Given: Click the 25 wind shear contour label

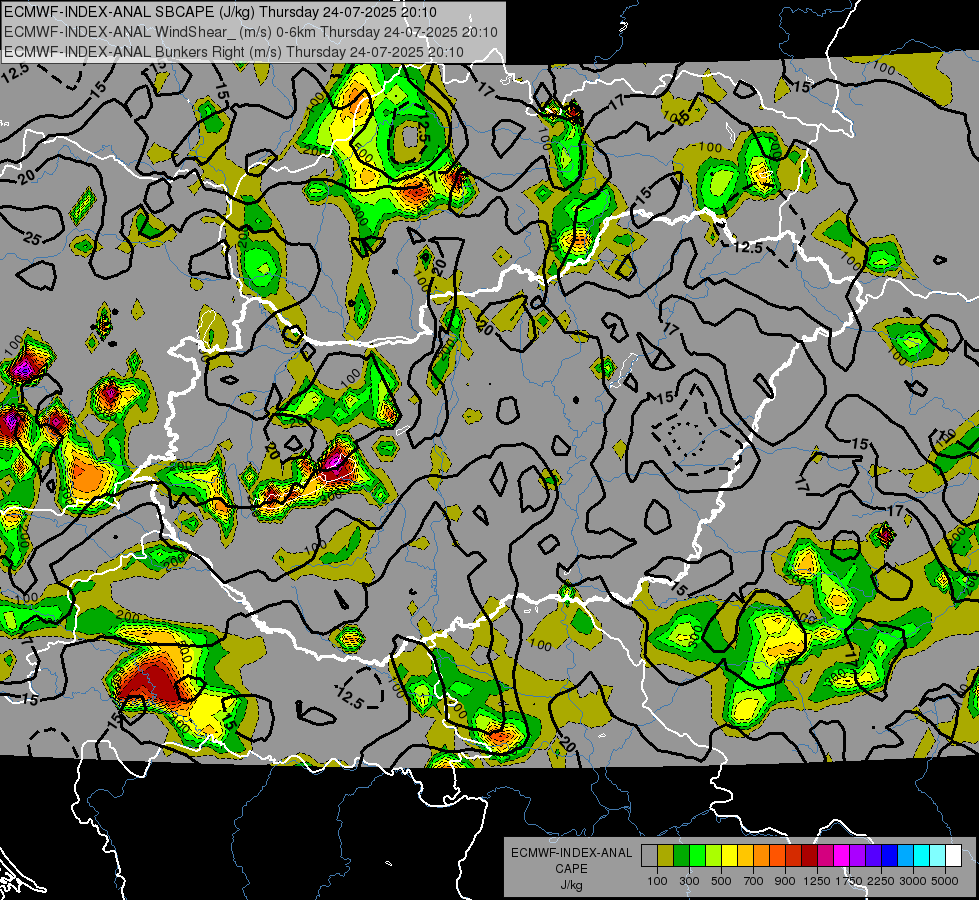Looking at the screenshot, I should pyautogui.click(x=32, y=238).
